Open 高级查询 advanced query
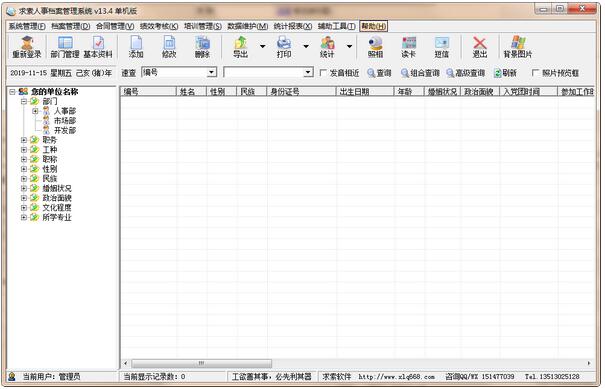 click(x=466, y=73)
